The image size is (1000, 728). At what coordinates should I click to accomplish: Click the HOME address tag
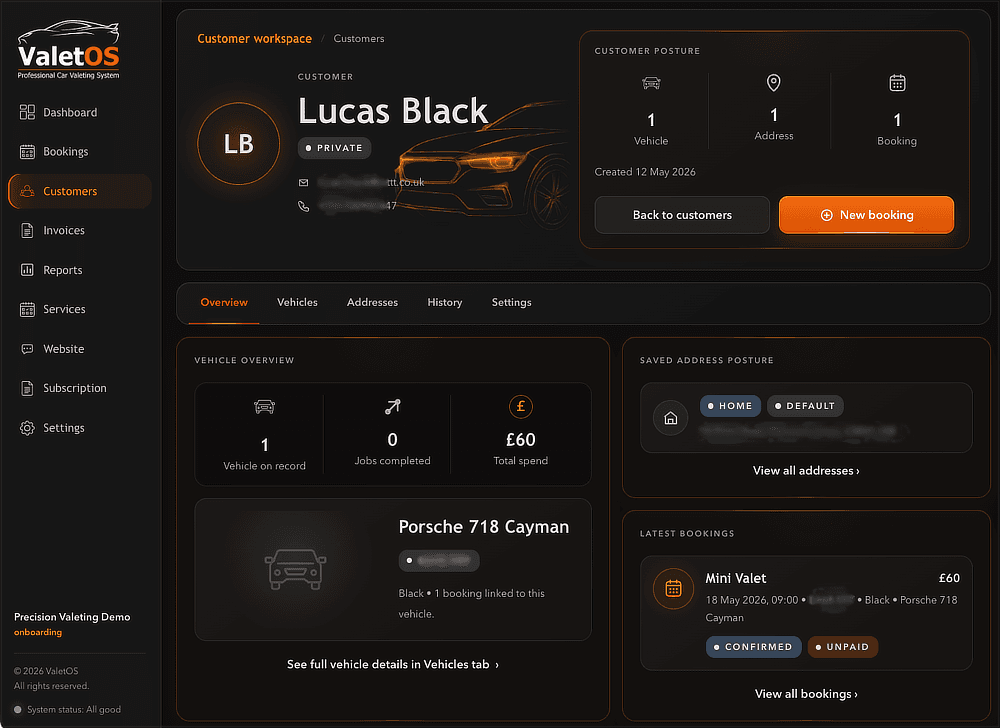pos(730,406)
